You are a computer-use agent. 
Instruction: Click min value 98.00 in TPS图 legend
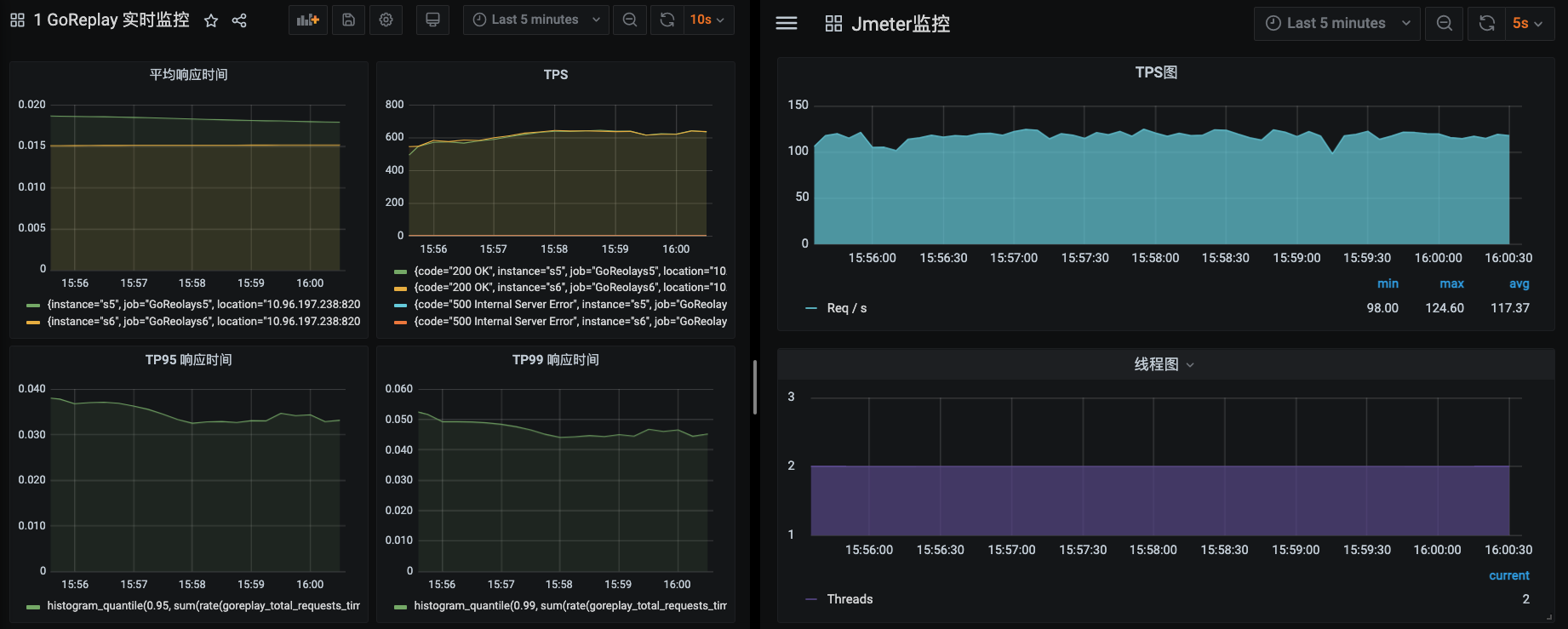pos(1382,308)
